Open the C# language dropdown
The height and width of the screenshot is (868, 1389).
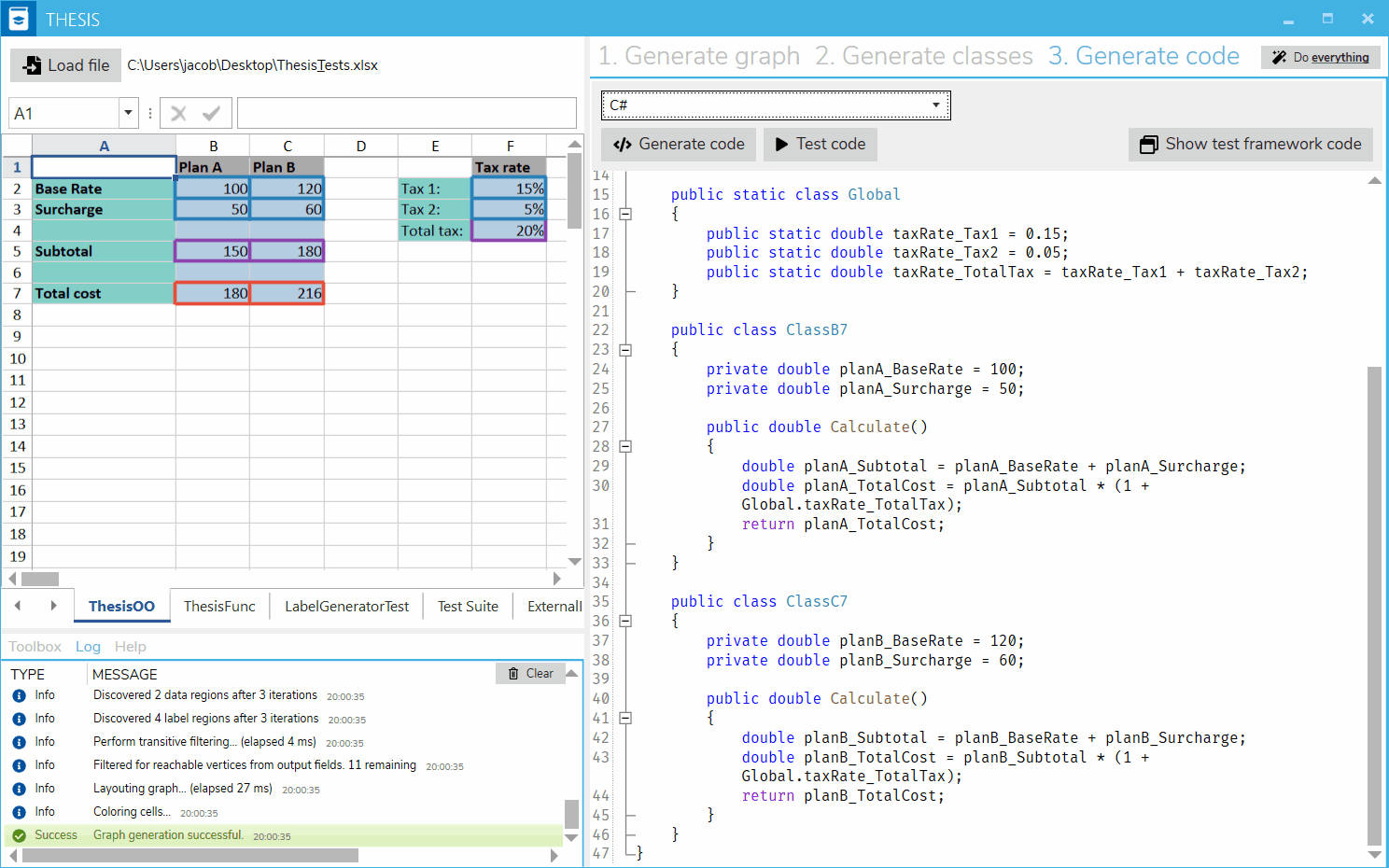point(775,105)
